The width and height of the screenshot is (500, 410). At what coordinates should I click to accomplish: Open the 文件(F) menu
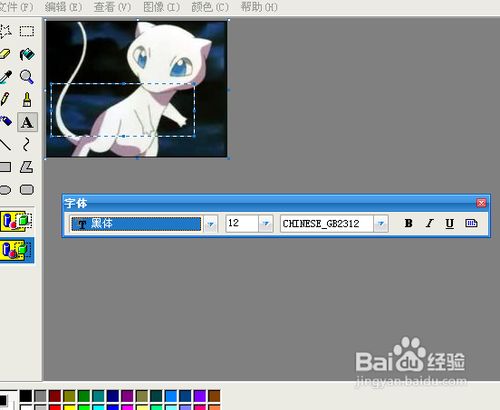(x=16, y=7)
